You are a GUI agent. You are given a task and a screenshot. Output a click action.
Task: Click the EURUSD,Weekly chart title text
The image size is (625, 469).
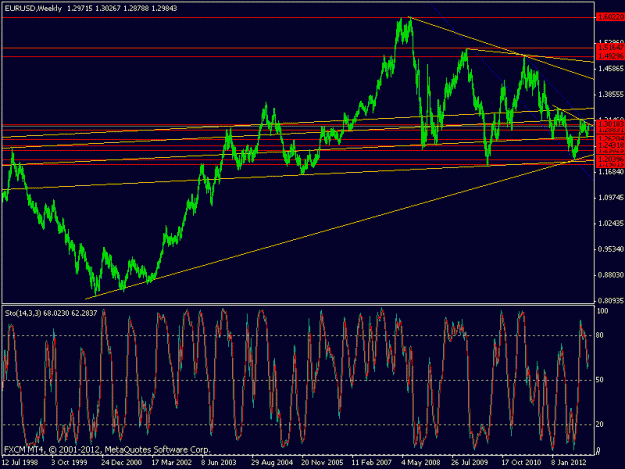pos(33,8)
